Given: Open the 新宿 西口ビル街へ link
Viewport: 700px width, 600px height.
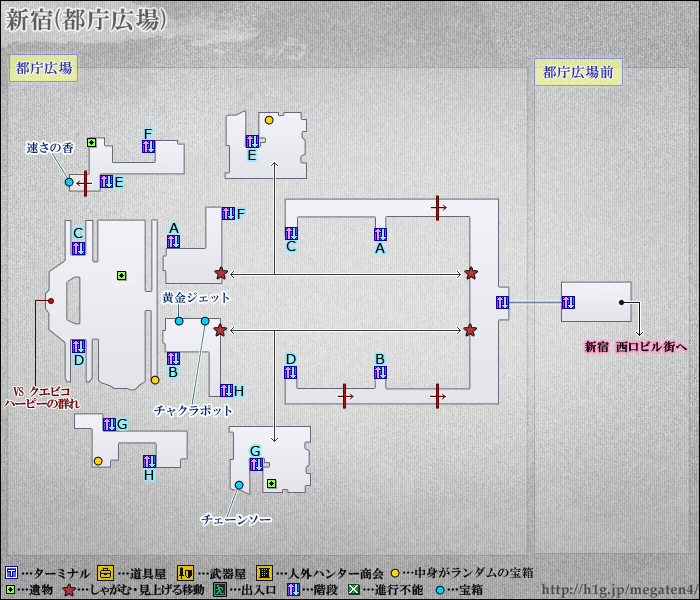Looking at the screenshot, I should click(x=636, y=347).
